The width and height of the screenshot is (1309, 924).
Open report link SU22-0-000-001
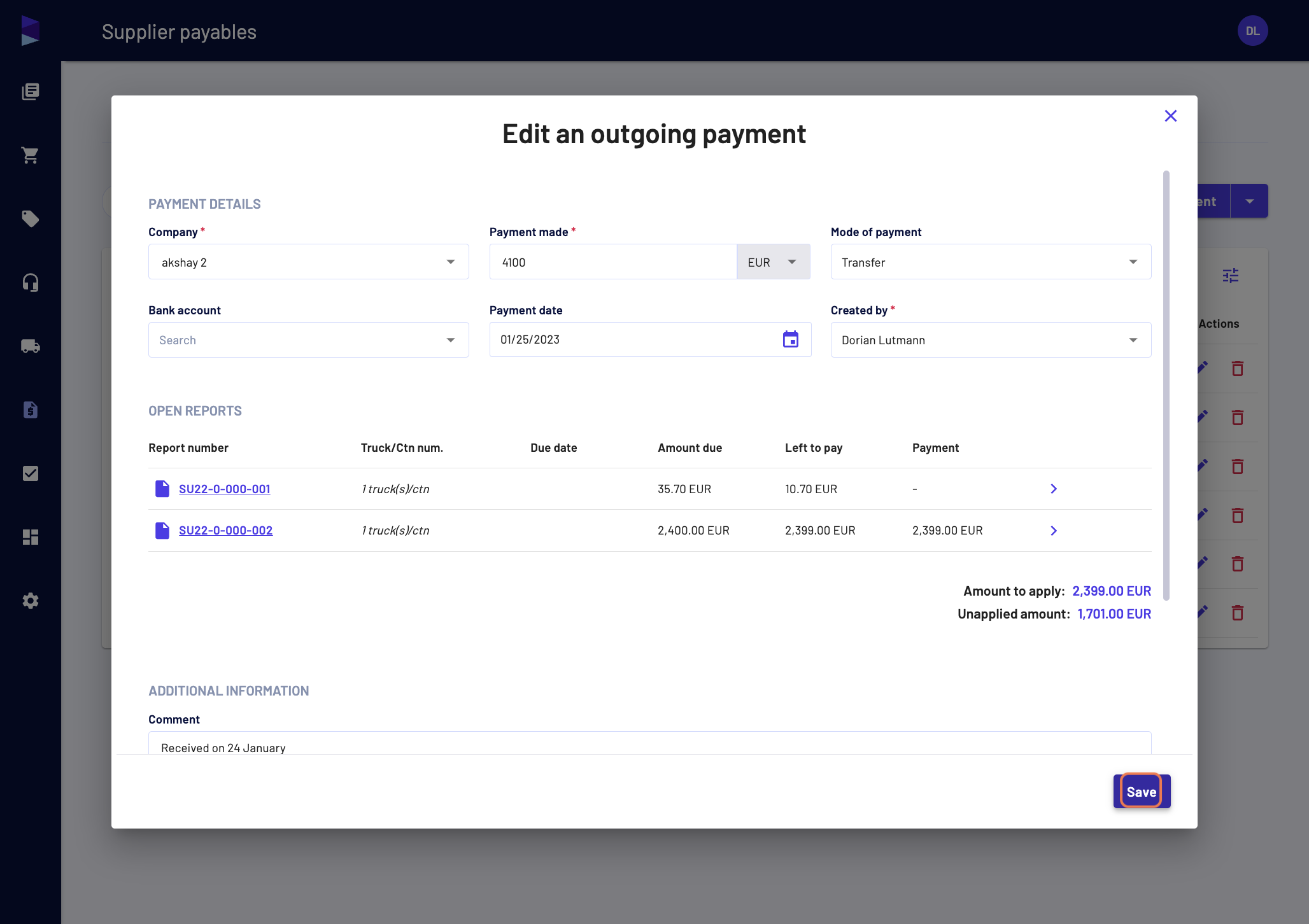coord(224,489)
